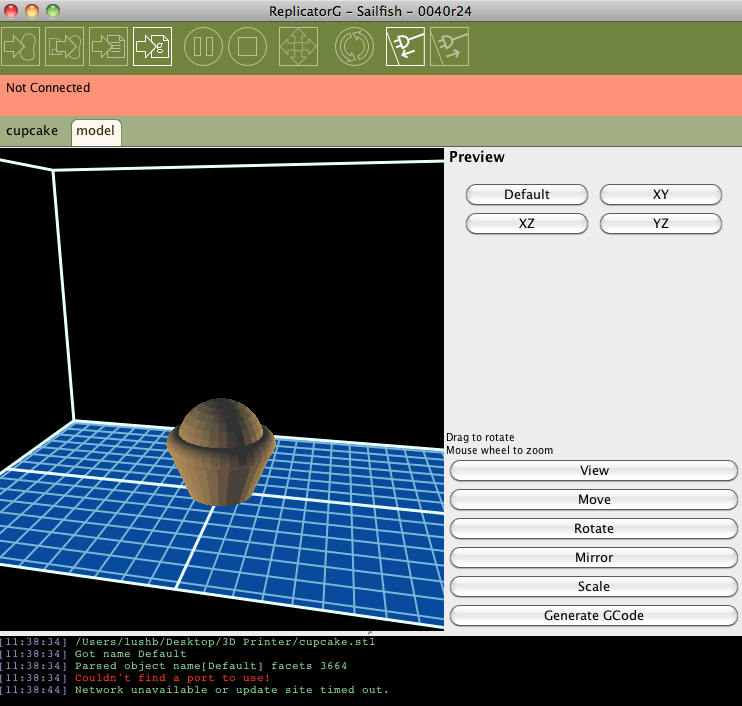Click the cupcake.stl file path log line
742x706 pixels.
pos(225,642)
